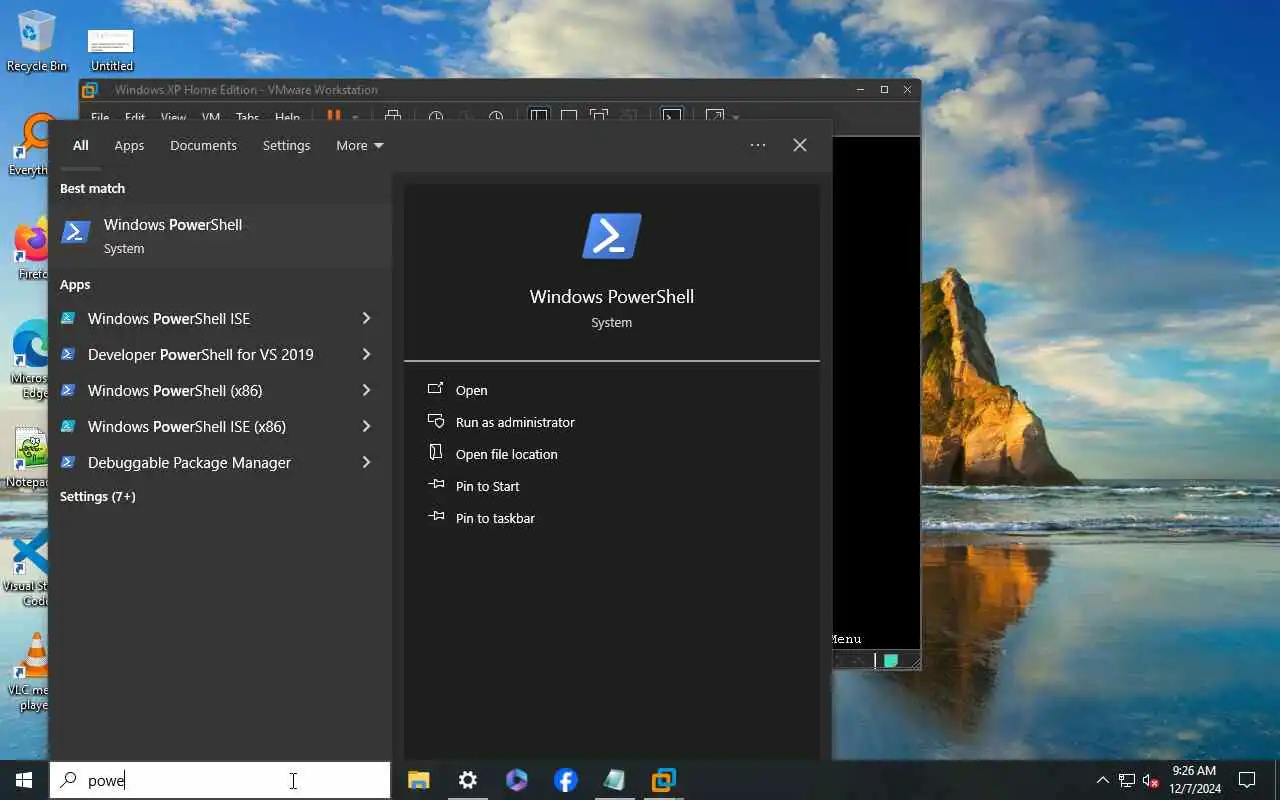Switch to the All search tab
1280x800 pixels.
(81, 145)
